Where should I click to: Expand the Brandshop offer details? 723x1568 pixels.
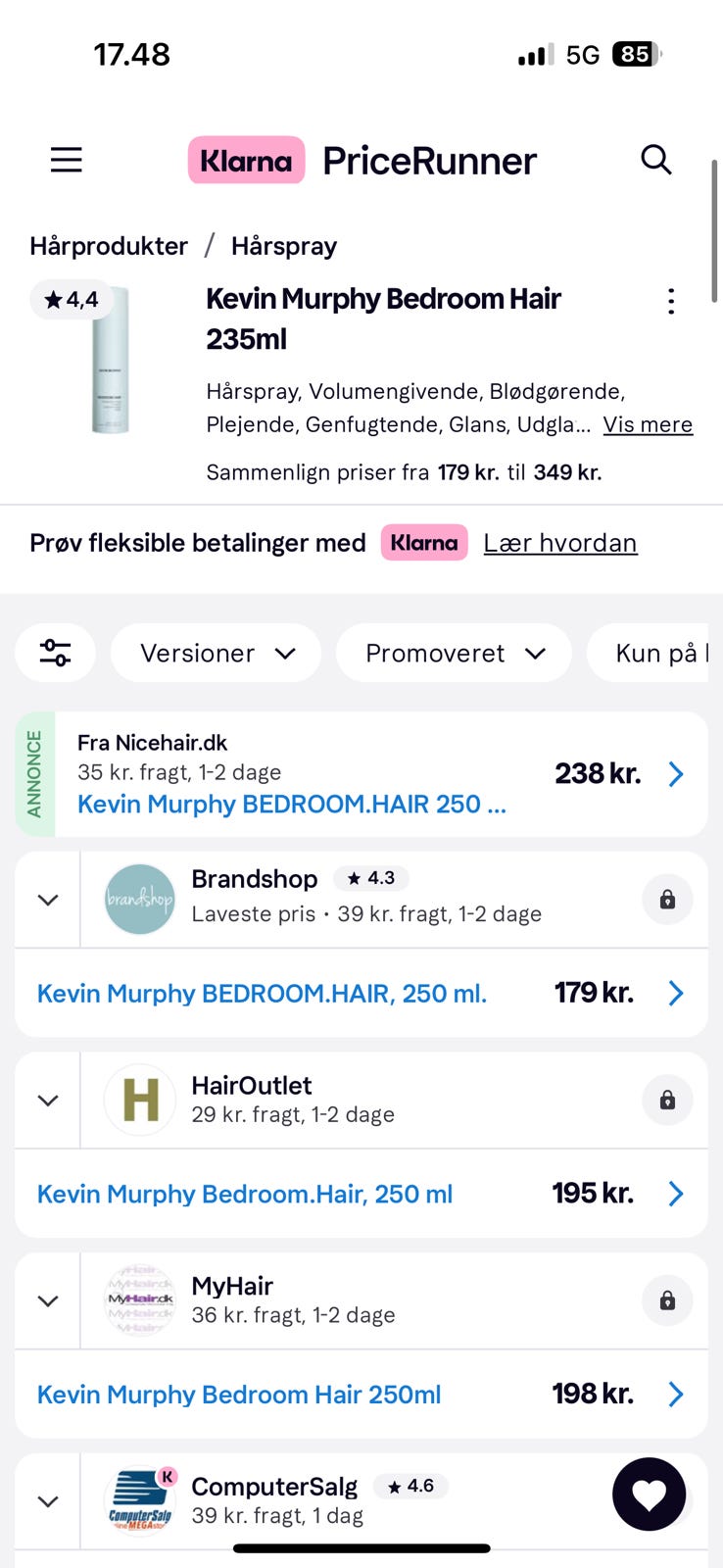(x=48, y=900)
